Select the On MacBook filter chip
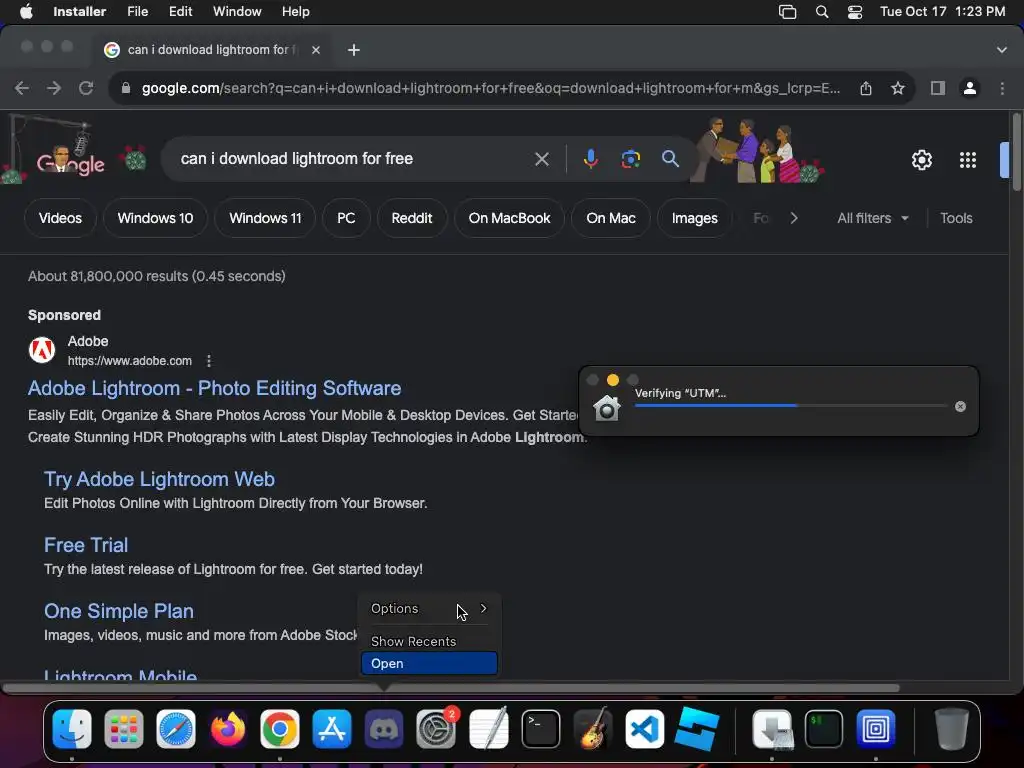Image resolution: width=1024 pixels, height=768 pixels. click(509, 218)
